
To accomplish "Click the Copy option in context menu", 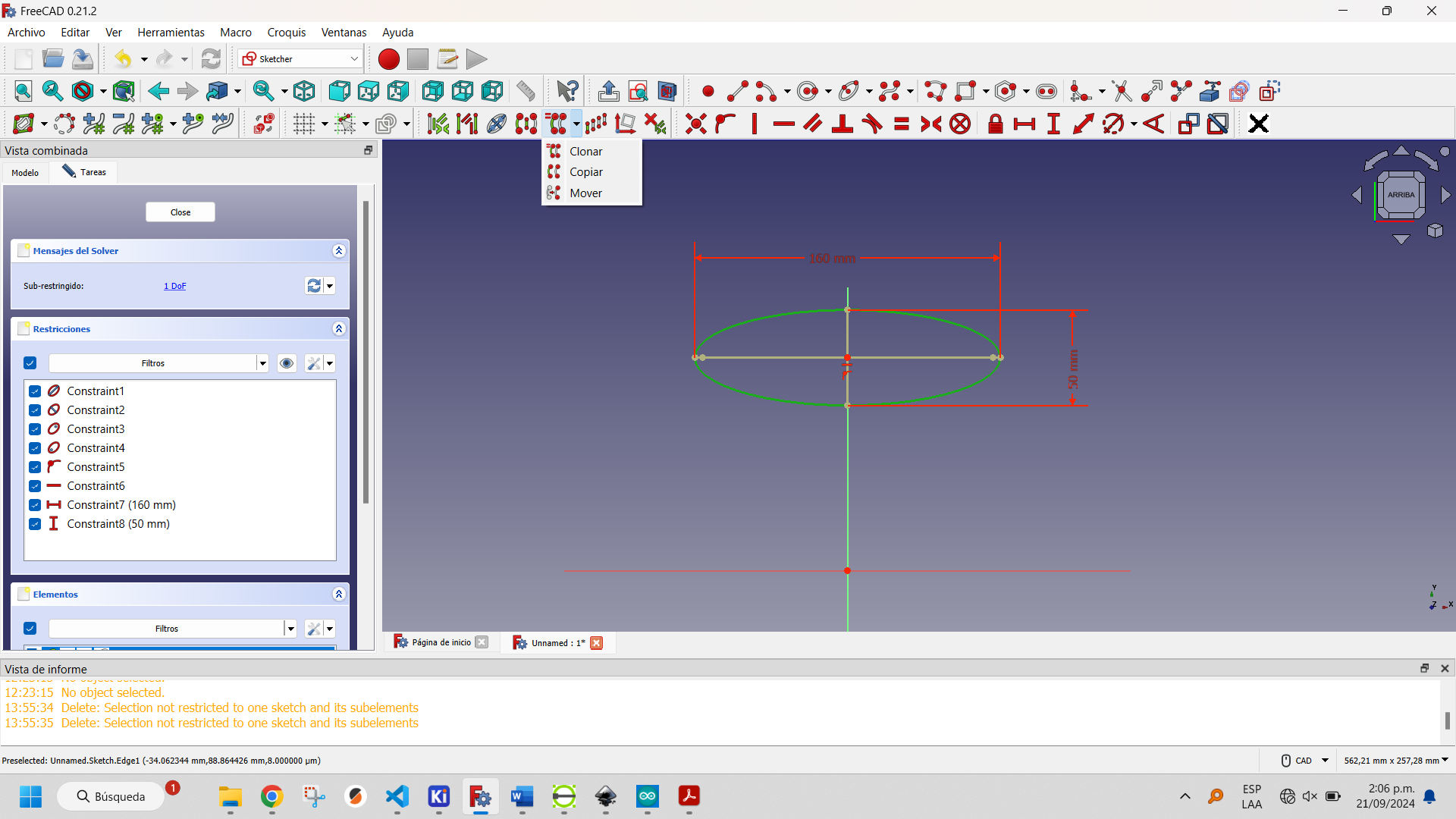I will (x=586, y=171).
